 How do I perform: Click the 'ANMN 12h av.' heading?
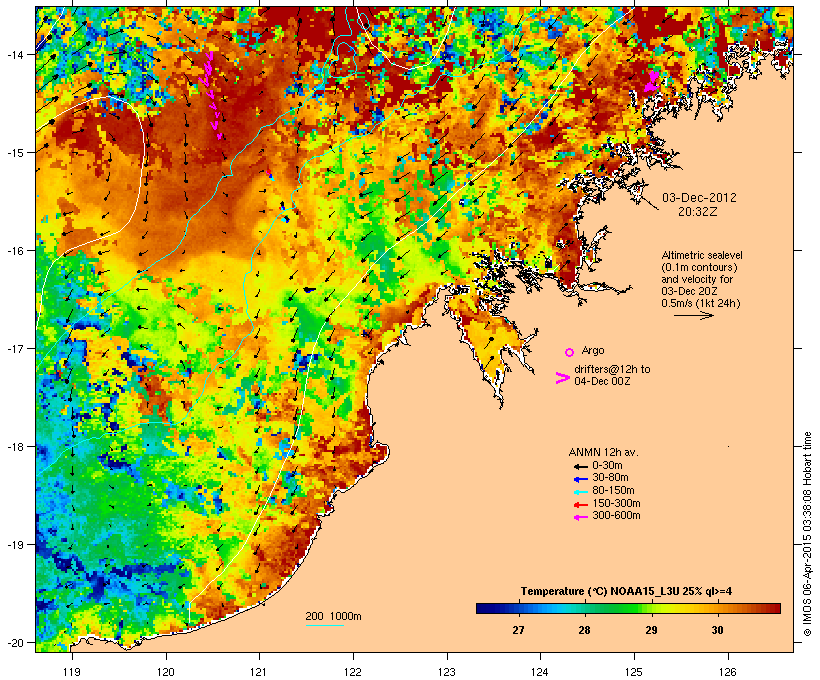click(603, 452)
